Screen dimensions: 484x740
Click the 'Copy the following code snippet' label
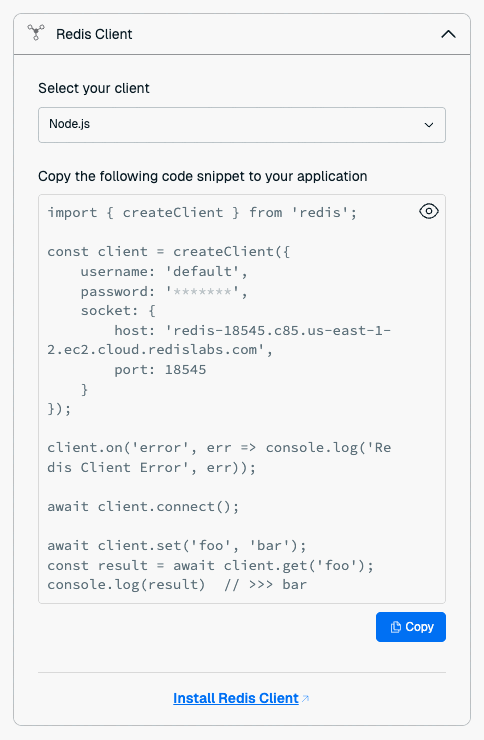[x=203, y=176]
